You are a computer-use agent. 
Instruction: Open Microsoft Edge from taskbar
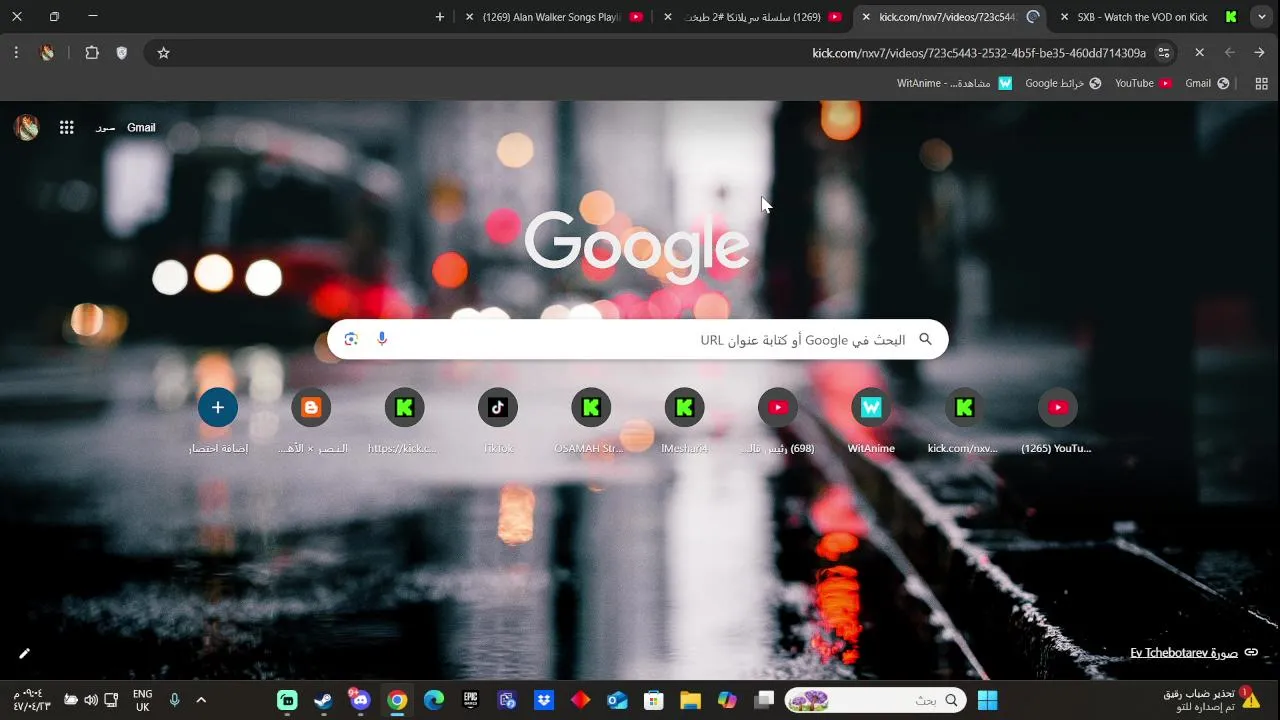point(433,700)
